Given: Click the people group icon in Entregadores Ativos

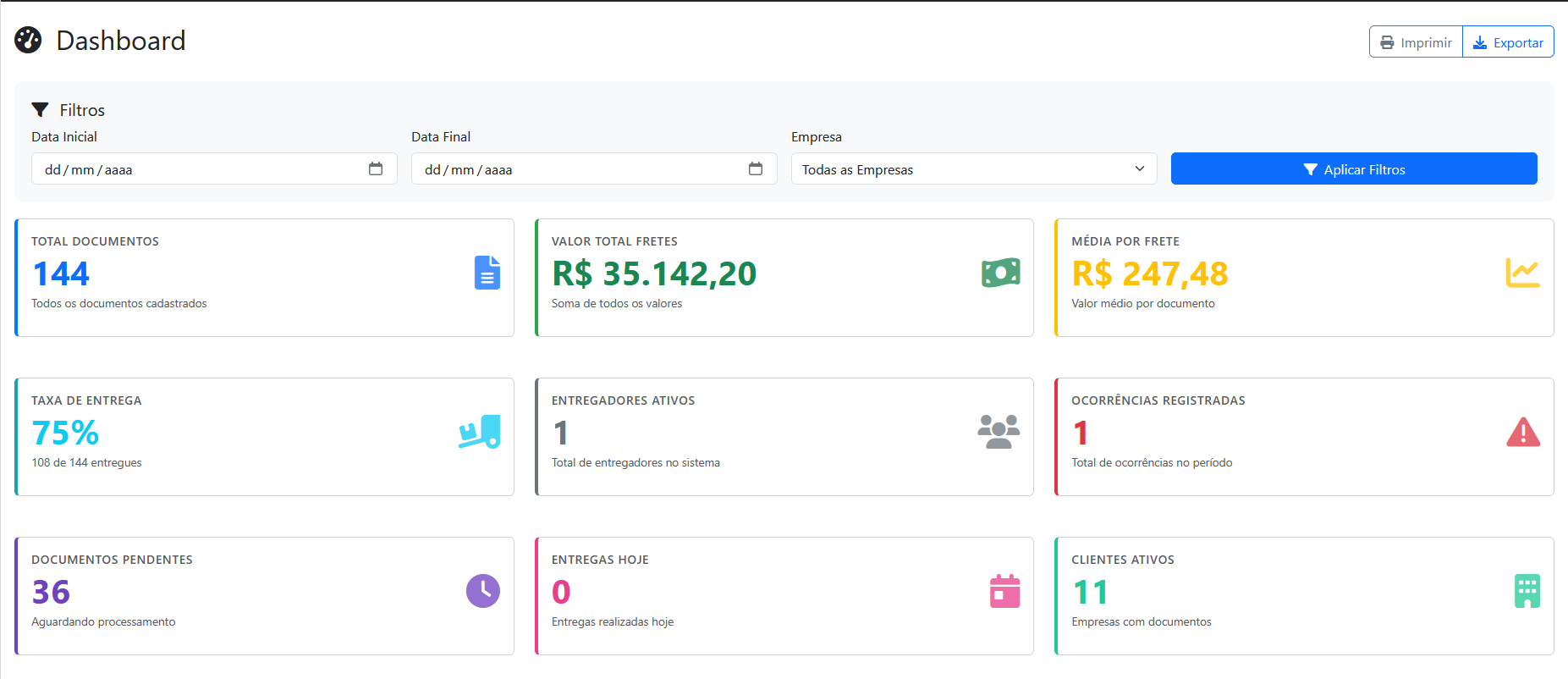Looking at the screenshot, I should coord(999,432).
